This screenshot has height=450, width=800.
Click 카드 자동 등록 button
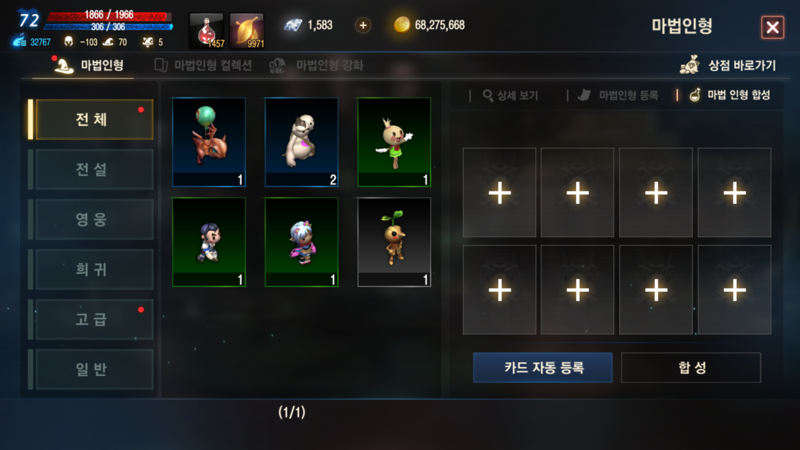click(543, 367)
